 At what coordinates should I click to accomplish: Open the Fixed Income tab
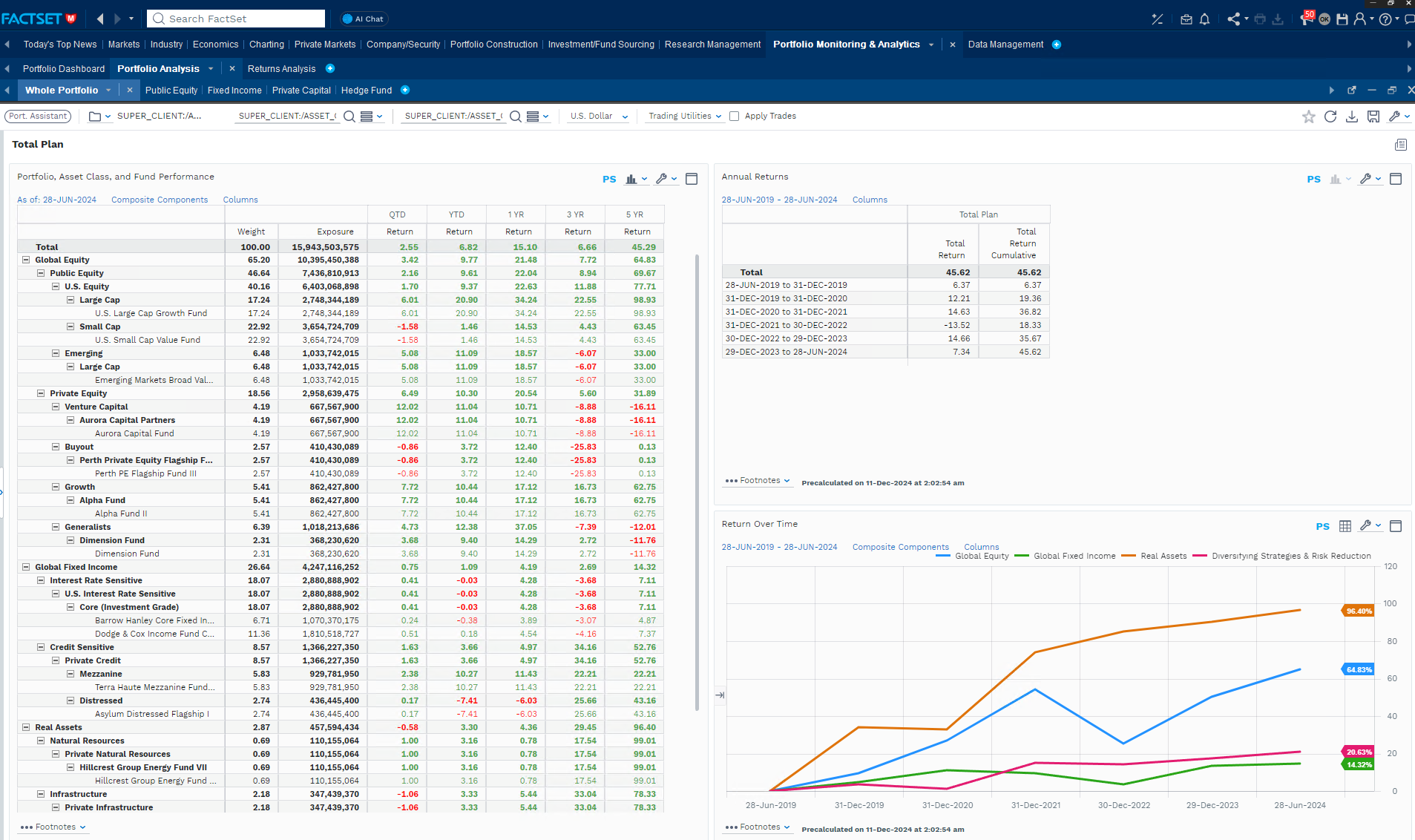pos(234,91)
